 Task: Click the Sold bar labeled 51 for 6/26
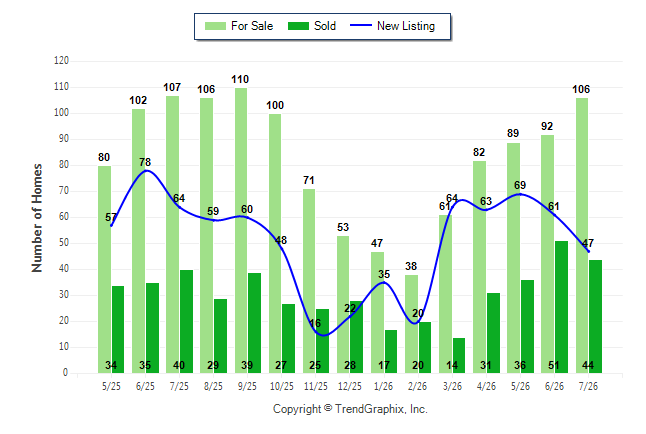561,307
